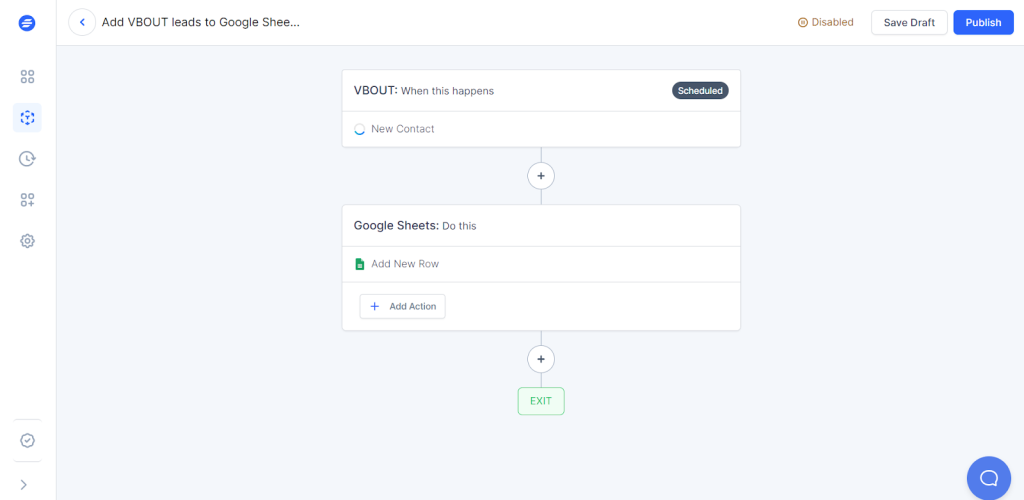Toggle the Disabled workflow status
The height and width of the screenshot is (500, 1024).
click(x=825, y=22)
